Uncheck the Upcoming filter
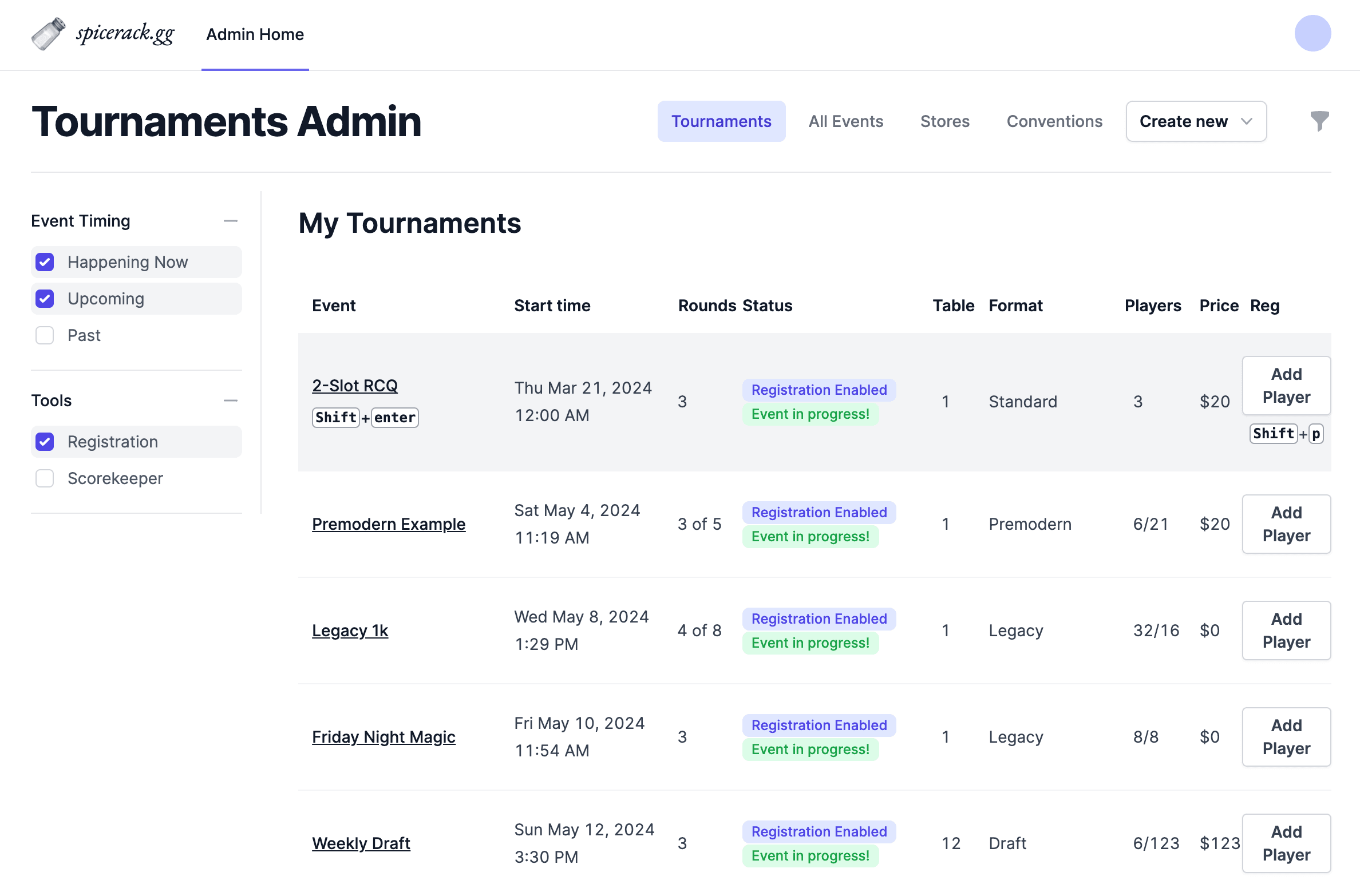 pyautogui.click(x=45, y=298)
